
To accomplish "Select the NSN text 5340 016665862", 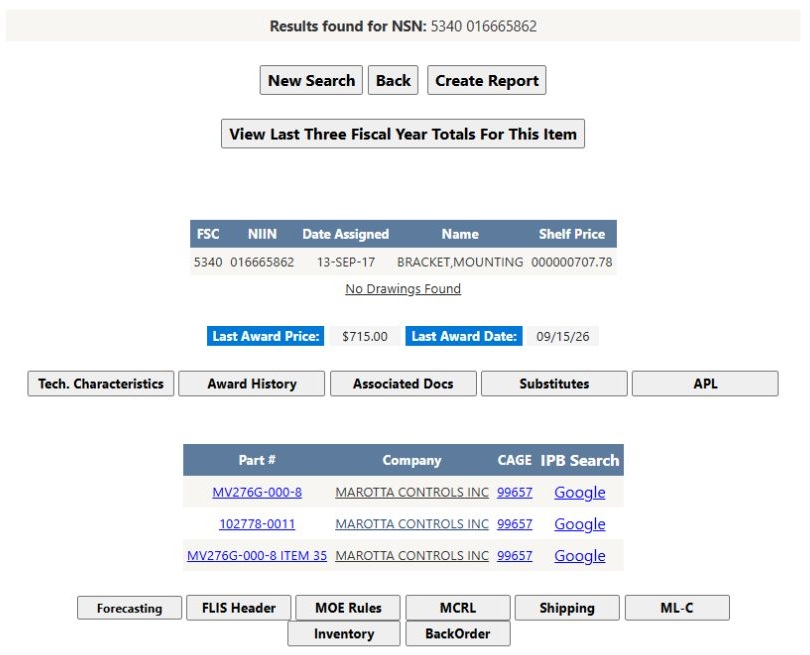I will click(484, 26).
